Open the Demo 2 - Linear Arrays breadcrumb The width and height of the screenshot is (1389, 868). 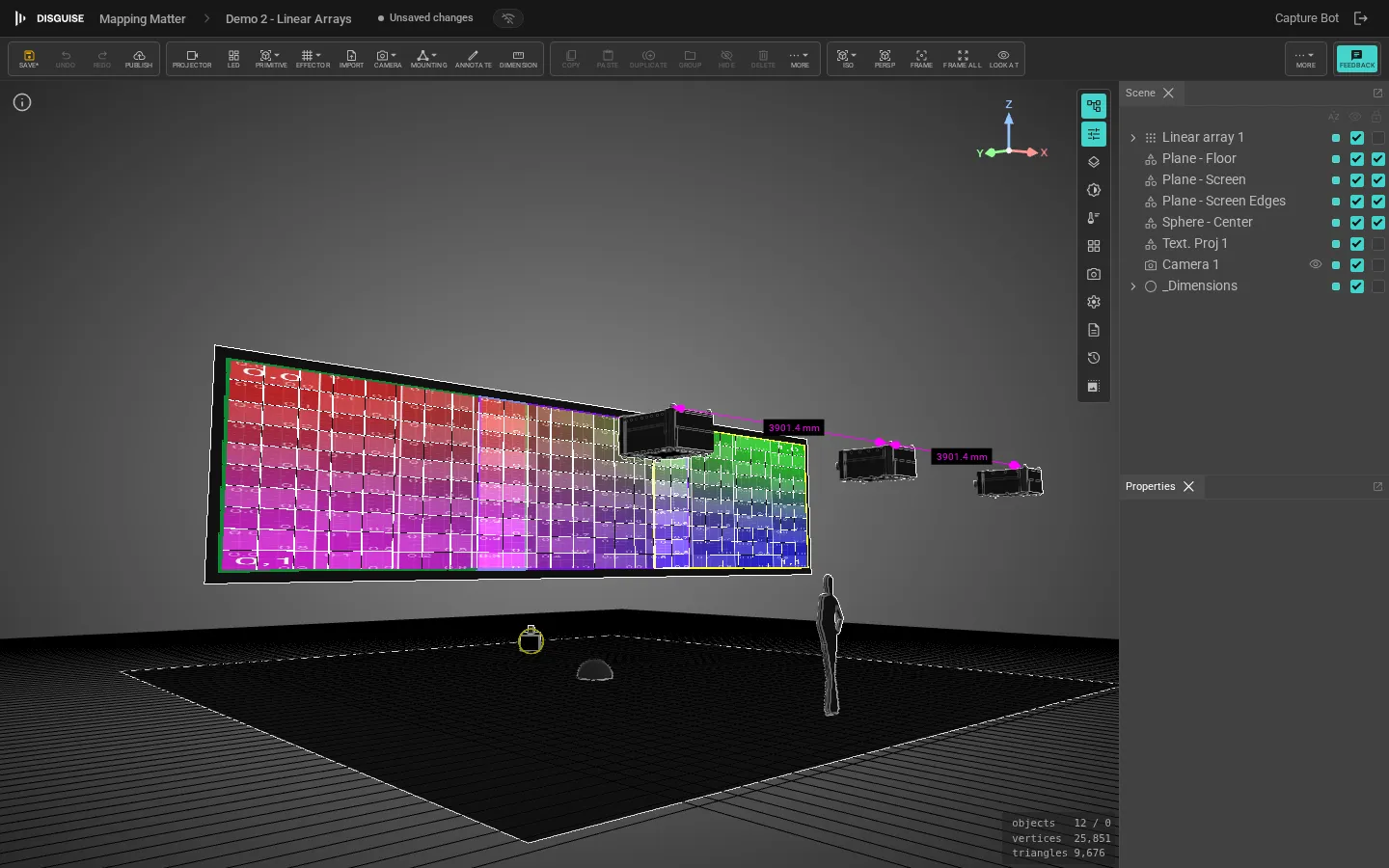pos(288,18)
